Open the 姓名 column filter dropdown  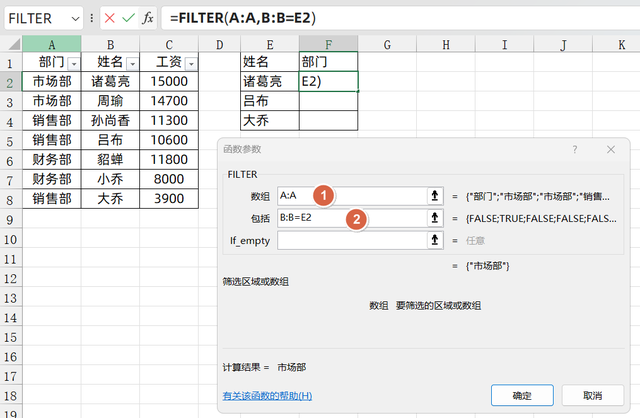tap(131, 62)
